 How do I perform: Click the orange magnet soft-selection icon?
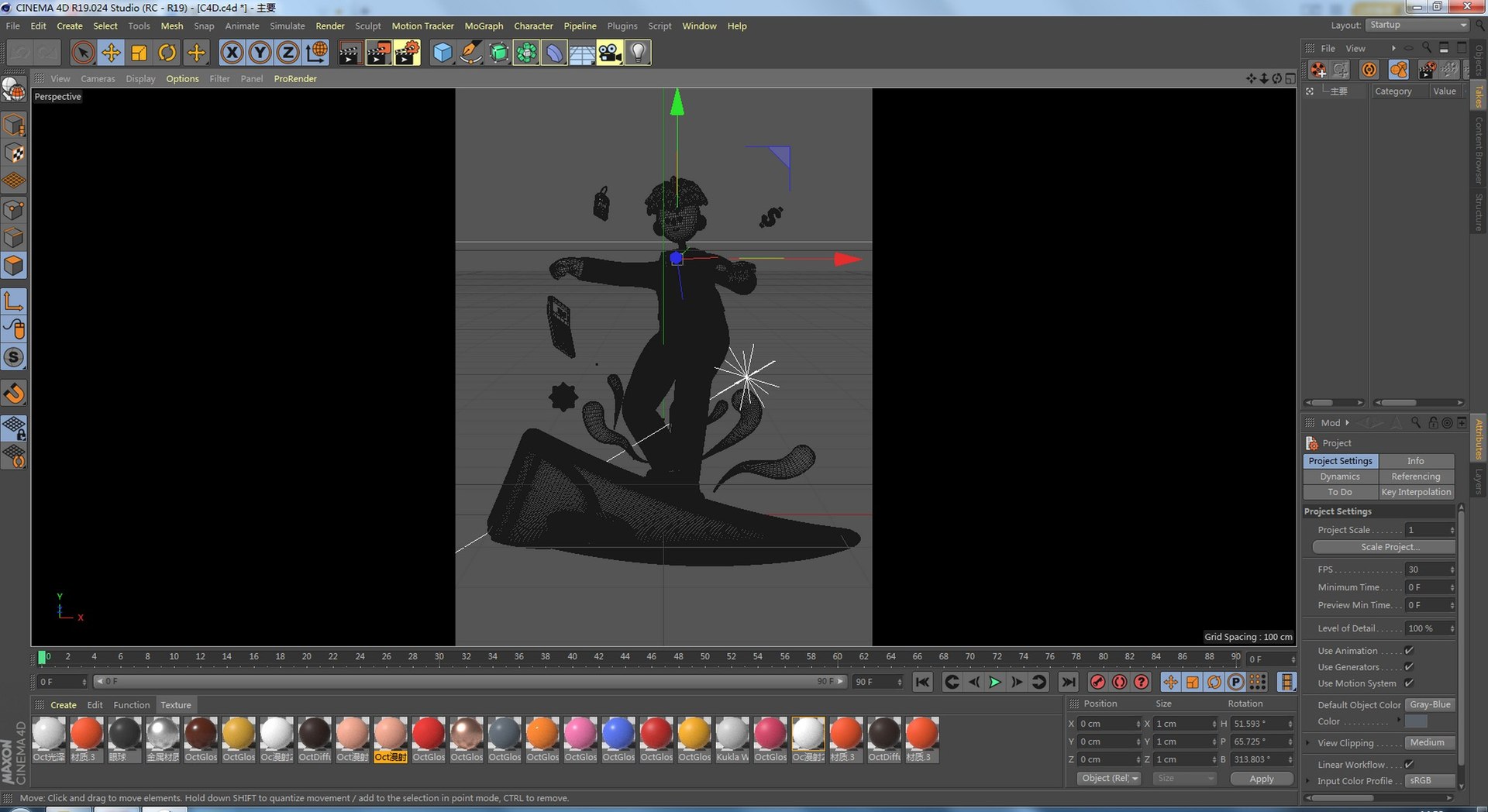point(14,393)
